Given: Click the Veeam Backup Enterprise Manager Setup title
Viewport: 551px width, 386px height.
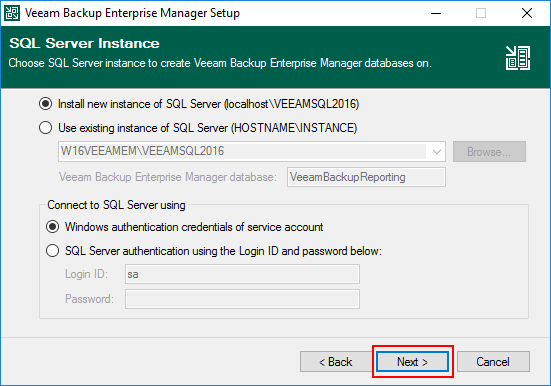Looking at the screenshot, I should click(132, 13).
